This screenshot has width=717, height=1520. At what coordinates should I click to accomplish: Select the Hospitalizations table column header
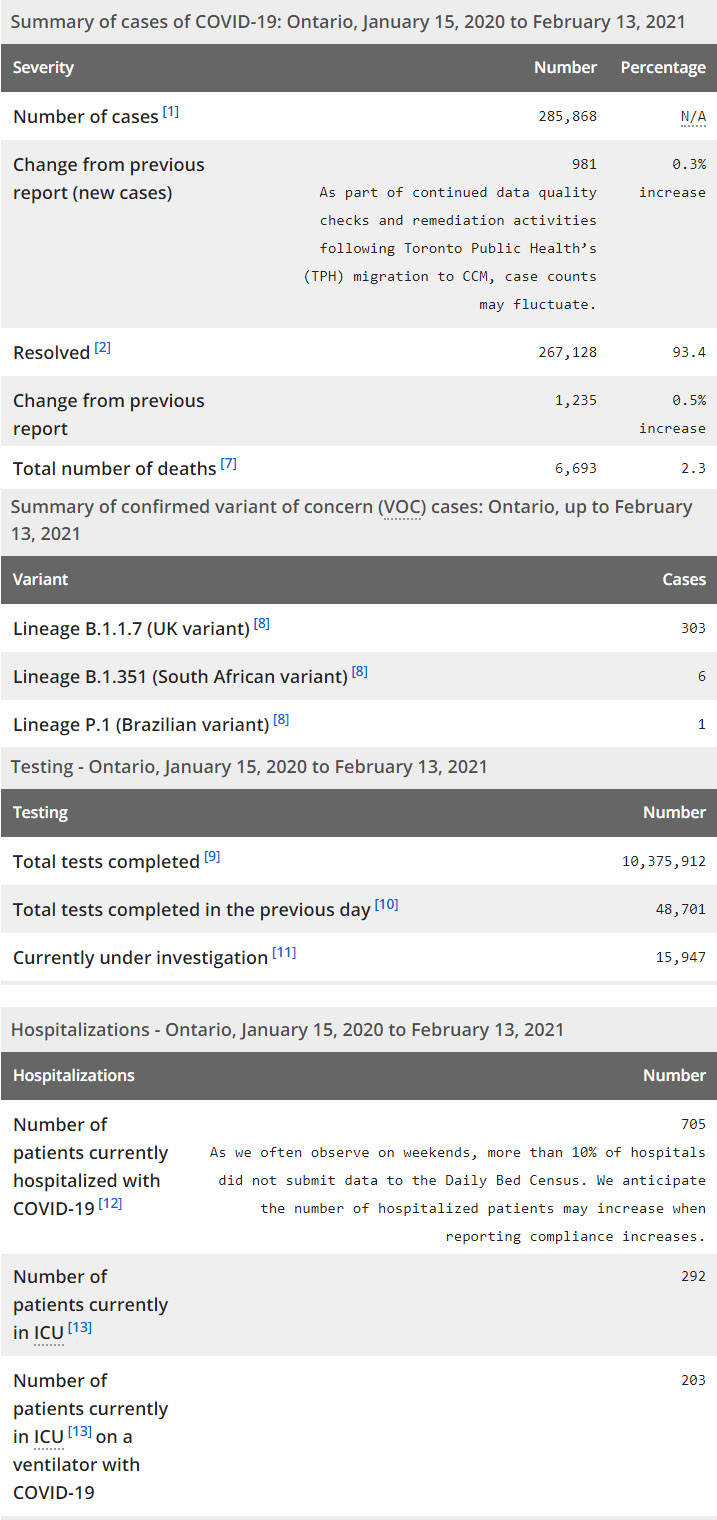(x=73, y=1076)
